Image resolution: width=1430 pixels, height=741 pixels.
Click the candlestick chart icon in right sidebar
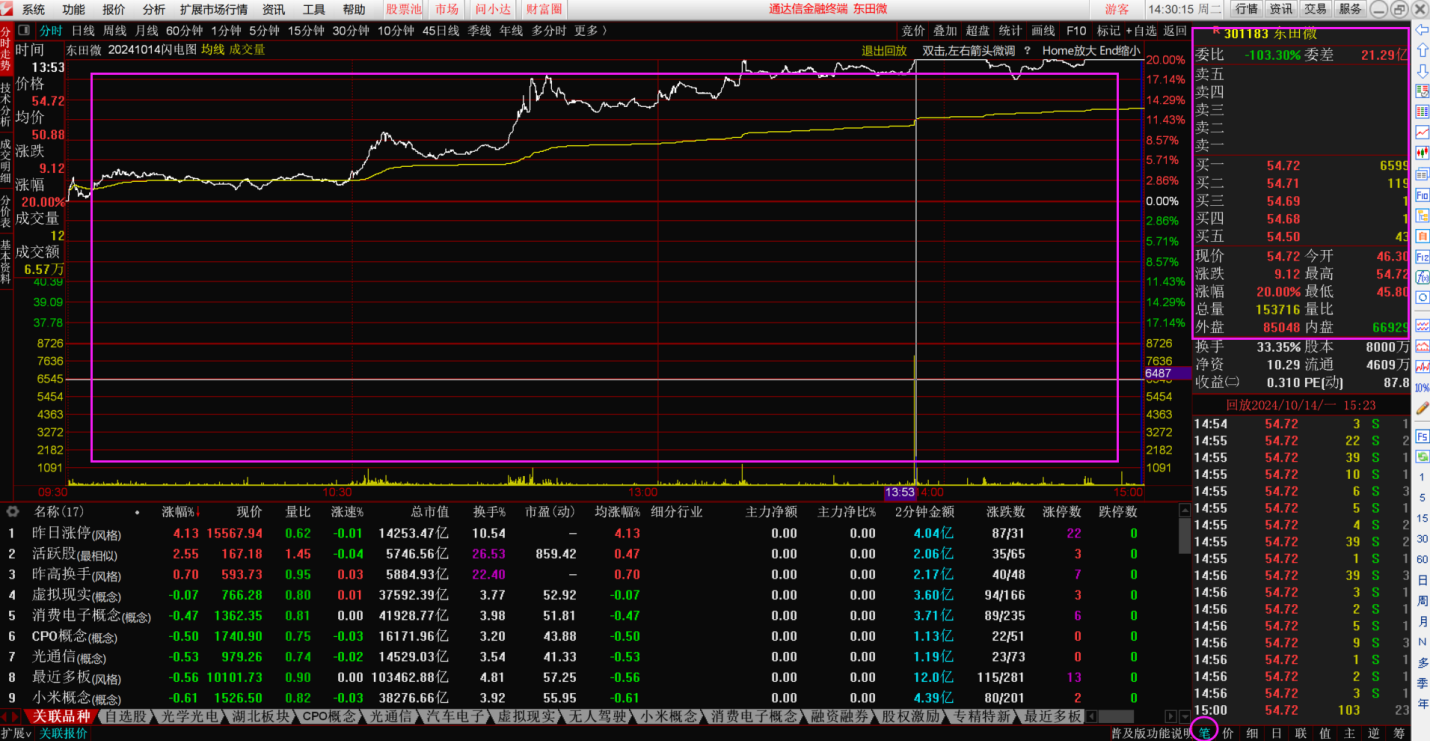click(1423, 152)
